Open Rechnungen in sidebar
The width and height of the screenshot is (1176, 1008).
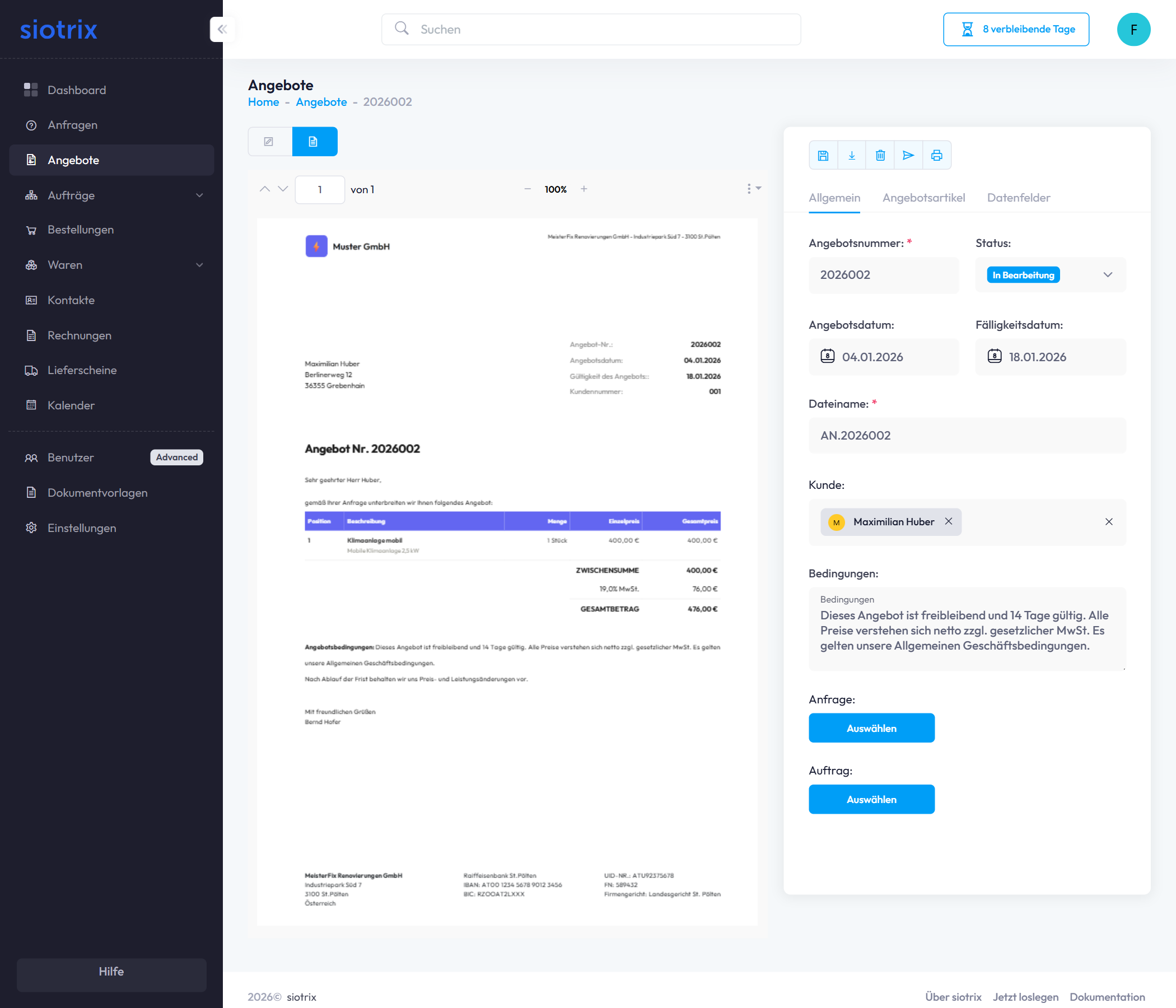[x=80, y=335]
